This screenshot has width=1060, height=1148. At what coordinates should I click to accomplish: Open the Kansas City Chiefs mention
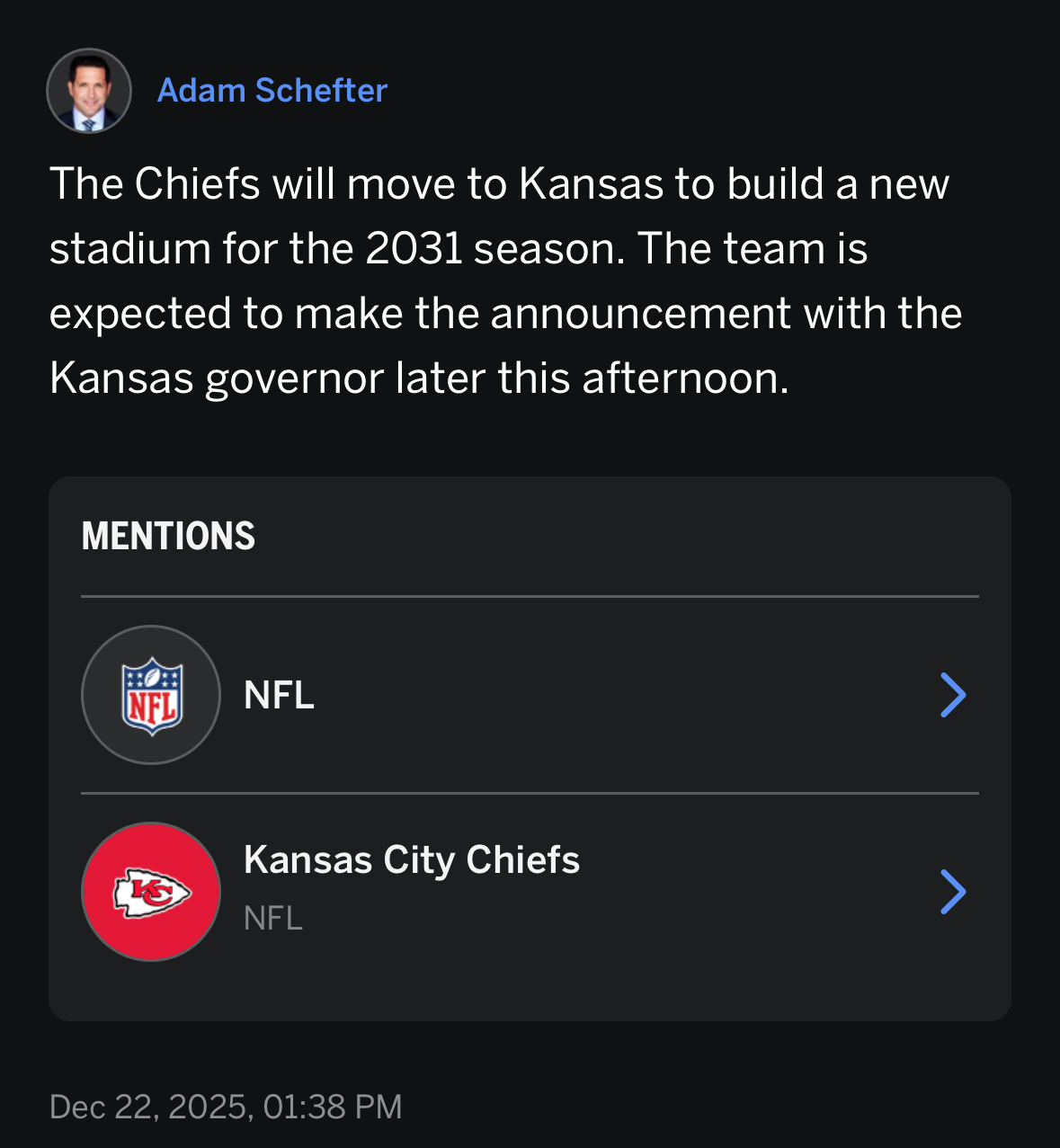[411, 860]
